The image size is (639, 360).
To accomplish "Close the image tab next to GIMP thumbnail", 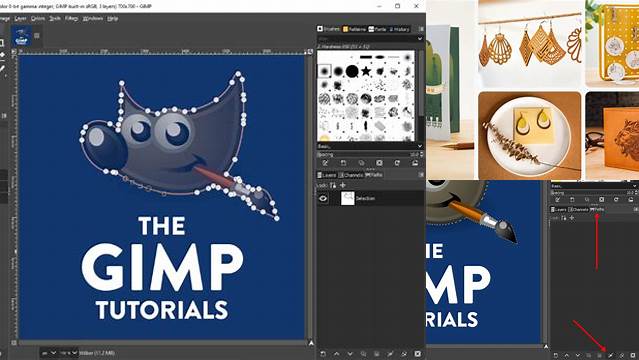I will click(37, 36).
